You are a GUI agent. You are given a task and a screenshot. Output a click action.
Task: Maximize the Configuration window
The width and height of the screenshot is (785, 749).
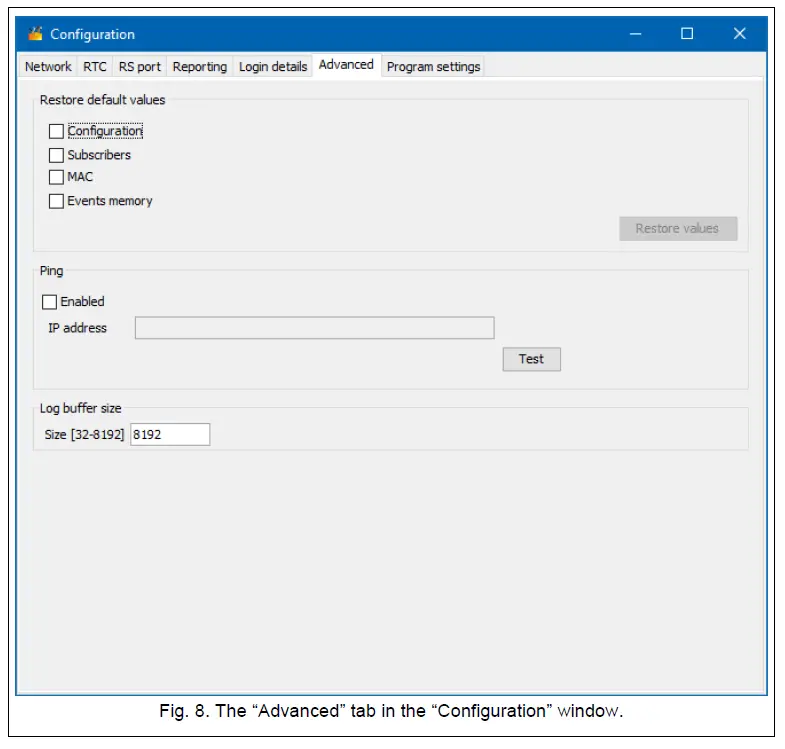687,34
